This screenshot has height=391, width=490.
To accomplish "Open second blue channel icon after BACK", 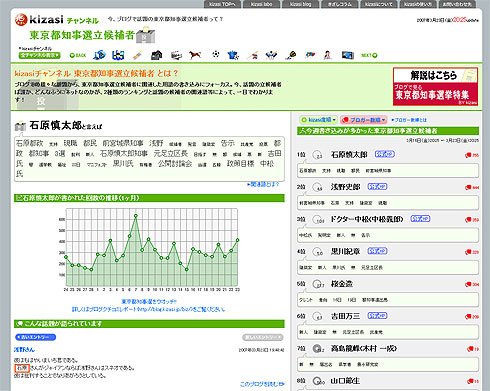I will (x=118, y=55).
